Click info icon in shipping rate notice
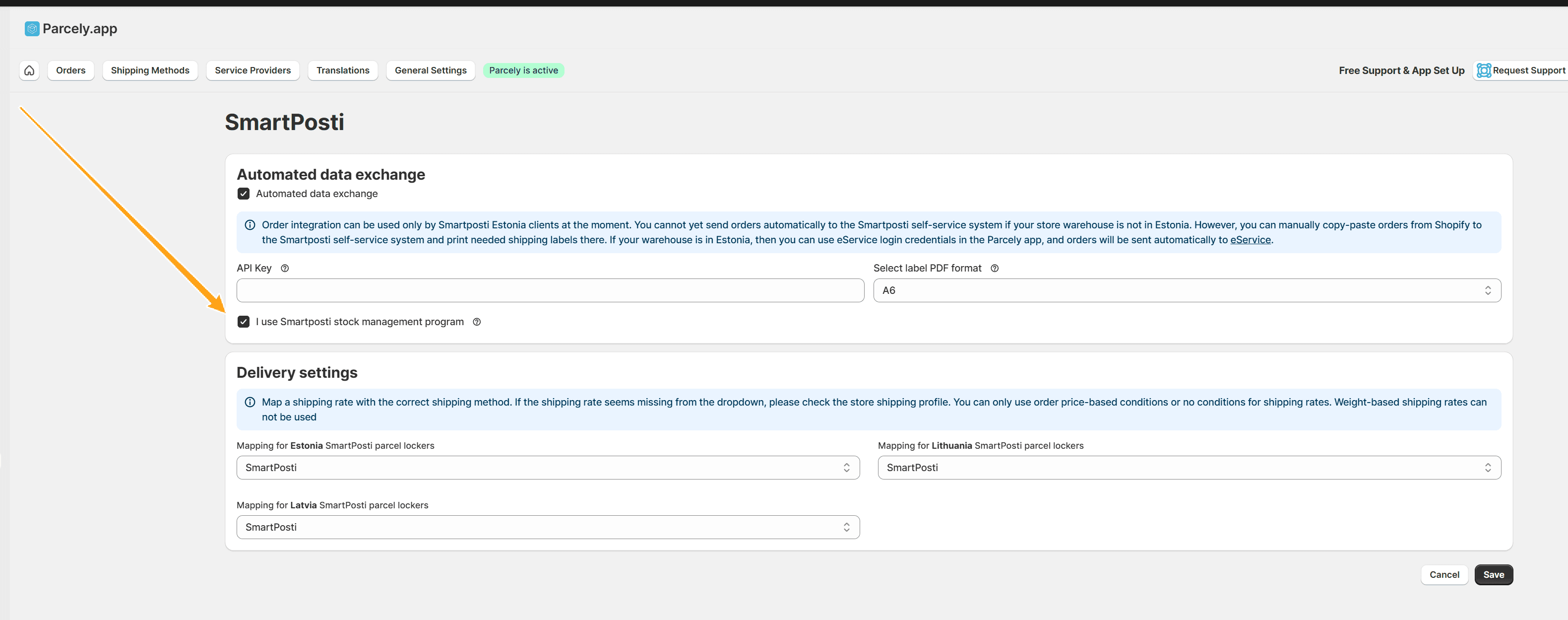The image size is (1568, 620). coord(250,403)
